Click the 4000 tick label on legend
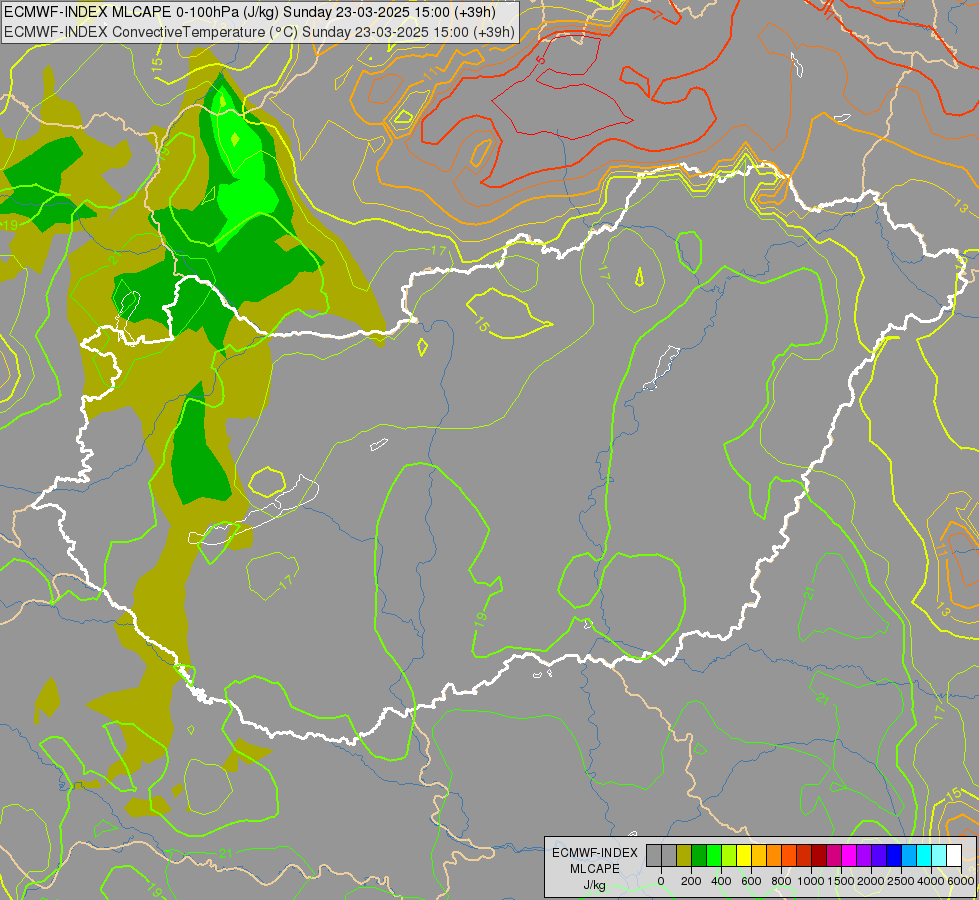 [x=931, y=881]
